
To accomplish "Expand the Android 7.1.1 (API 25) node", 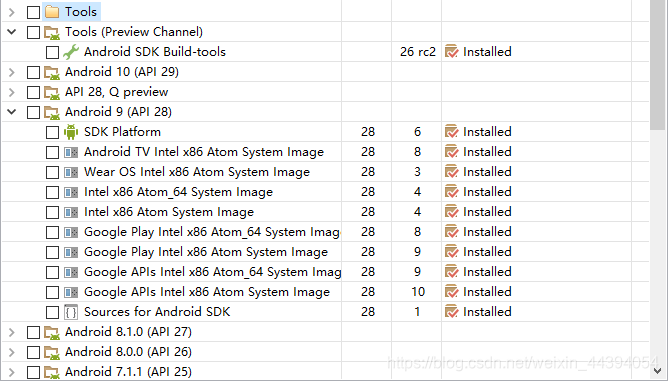I will [x=12, y=372].
